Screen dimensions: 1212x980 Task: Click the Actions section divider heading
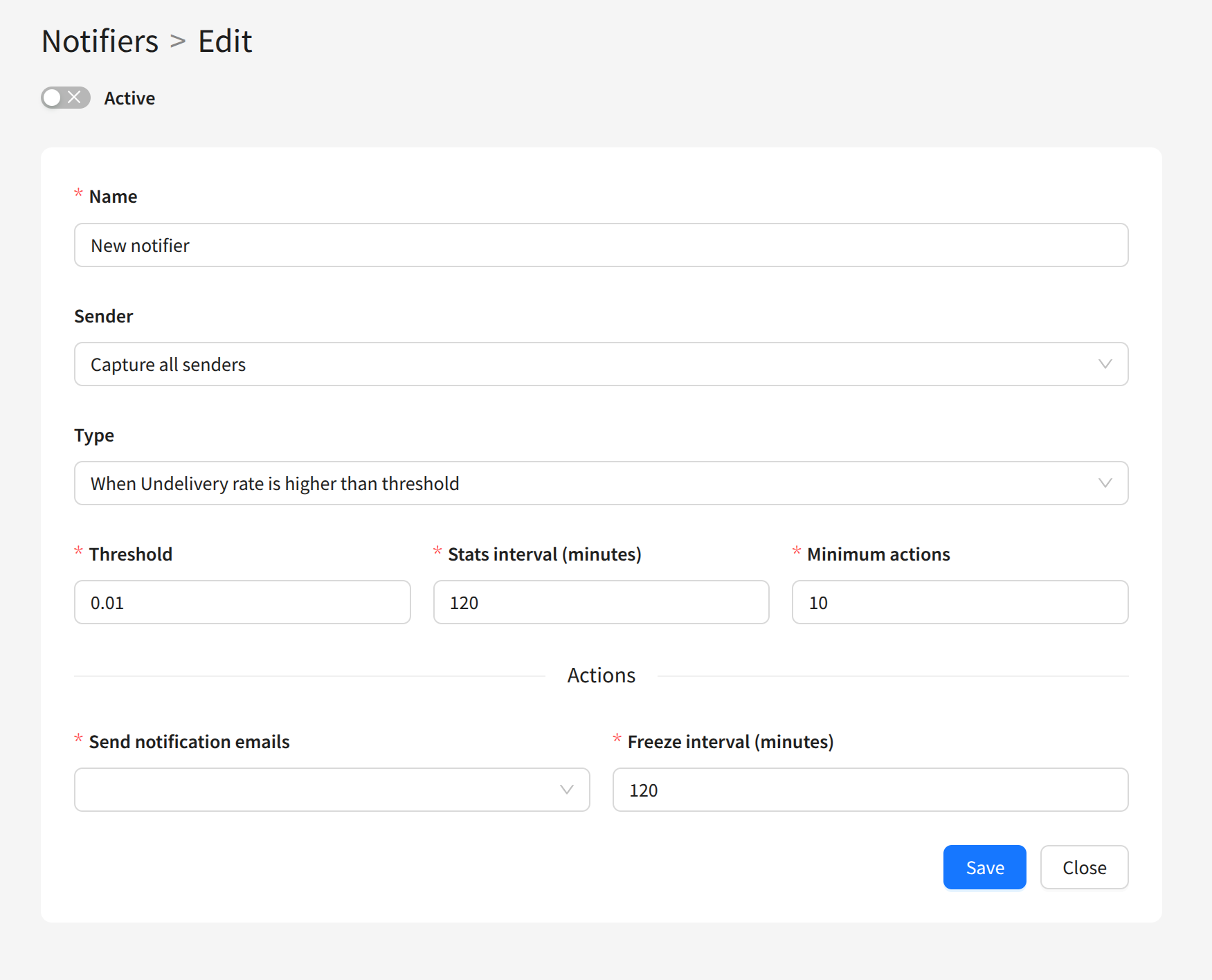[601, 675]
